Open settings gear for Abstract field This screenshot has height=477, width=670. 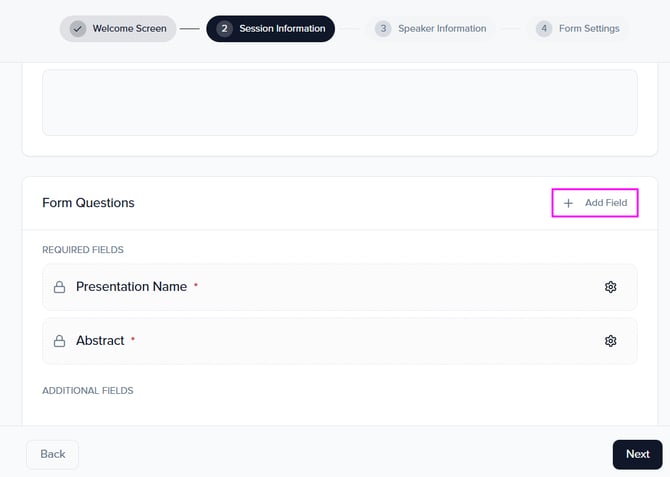(610, 341)
